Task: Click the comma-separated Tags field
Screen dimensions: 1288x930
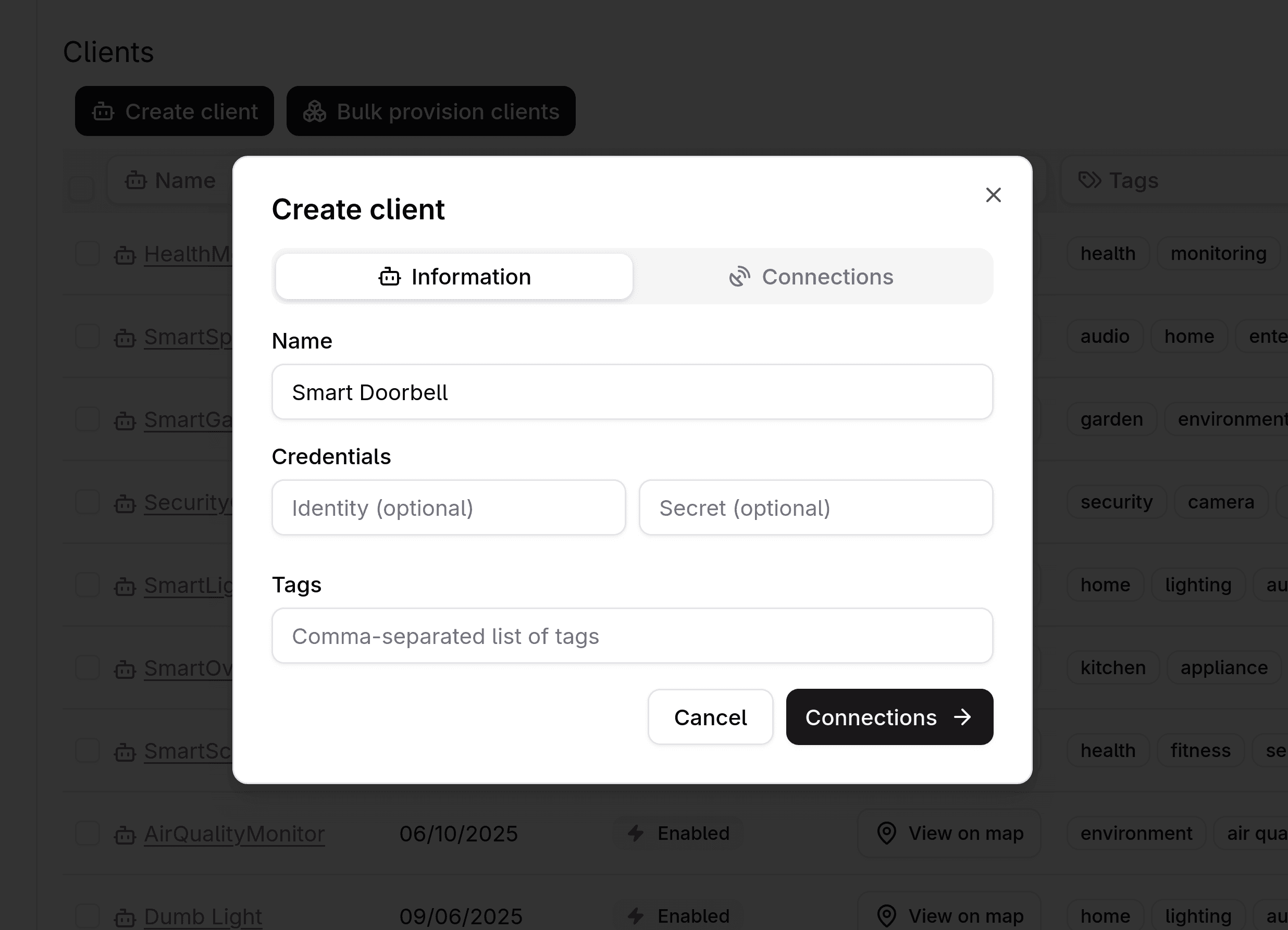Action: pyautogui.click(x=631, y=636)
